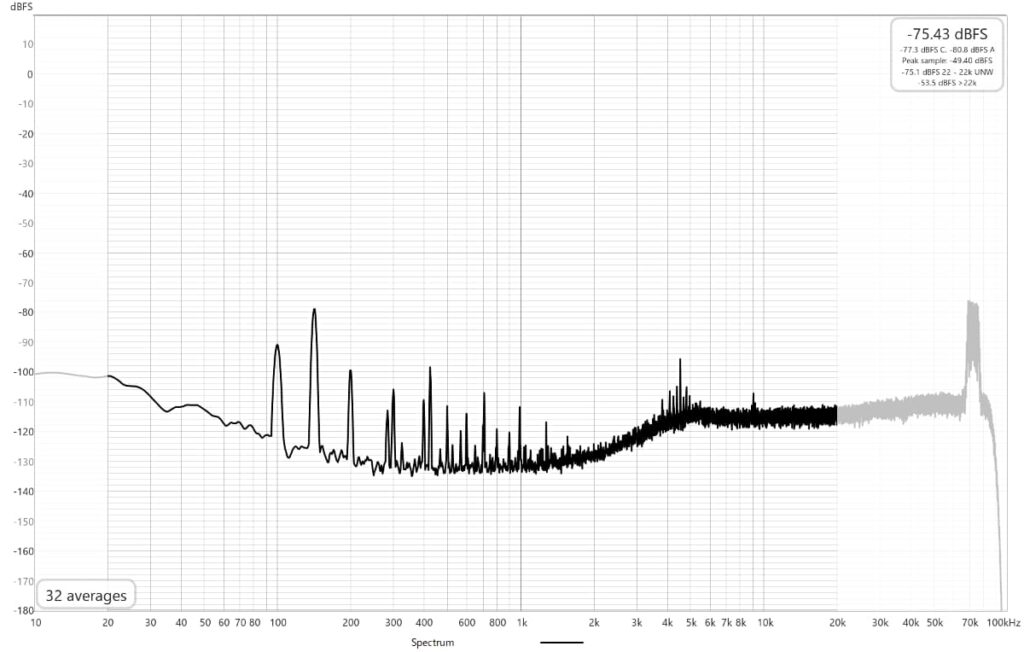Click the 1k frequency axis label

[521, 623]
